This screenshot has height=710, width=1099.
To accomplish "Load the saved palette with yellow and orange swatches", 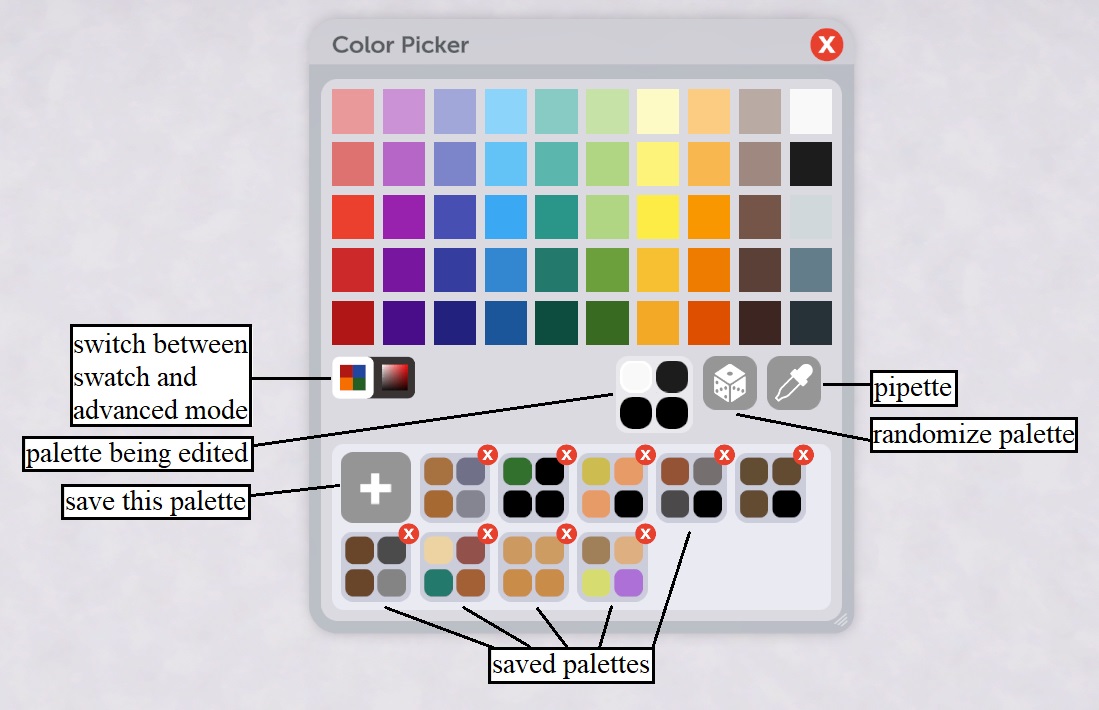I will (x=613, y=487).
